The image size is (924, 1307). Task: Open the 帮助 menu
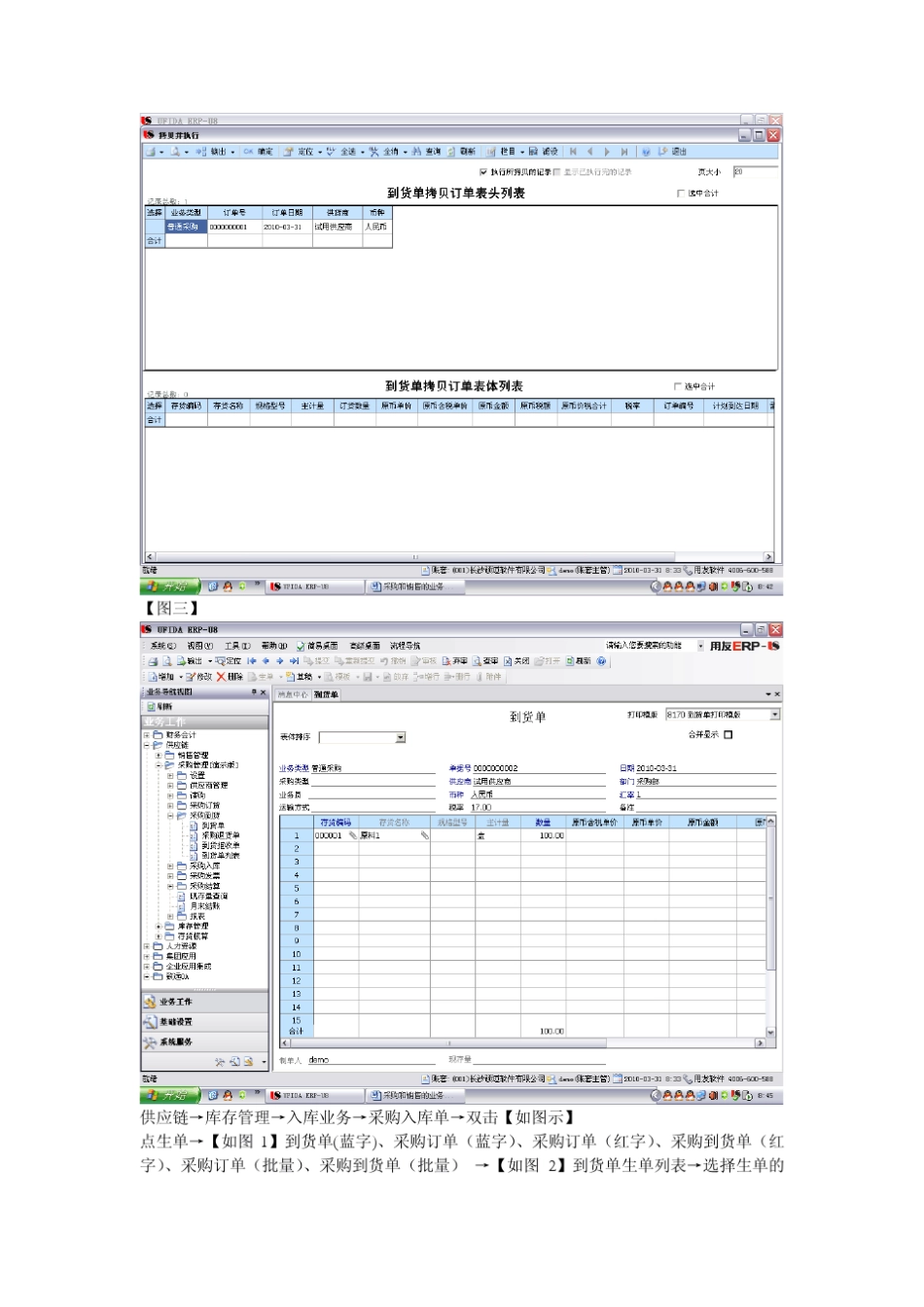click(x=274, y=646)
